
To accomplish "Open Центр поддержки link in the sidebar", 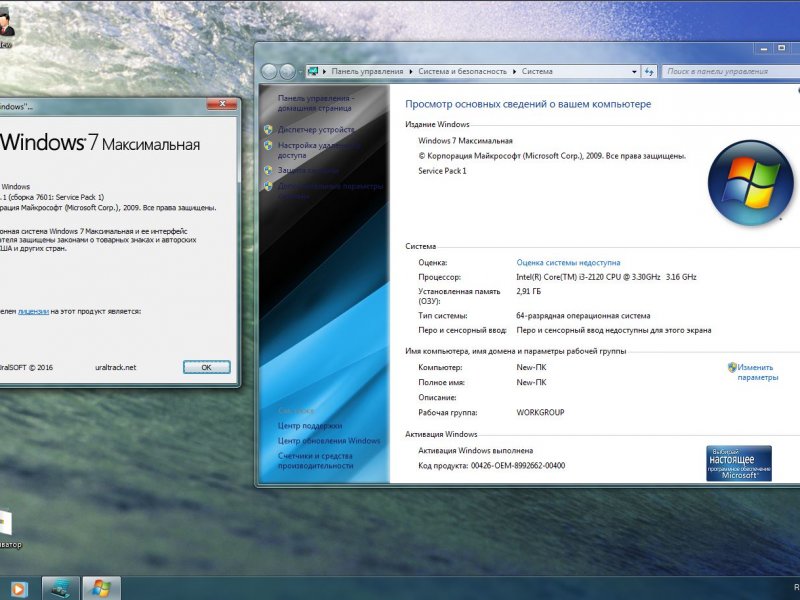I will (x=310, y=426).
